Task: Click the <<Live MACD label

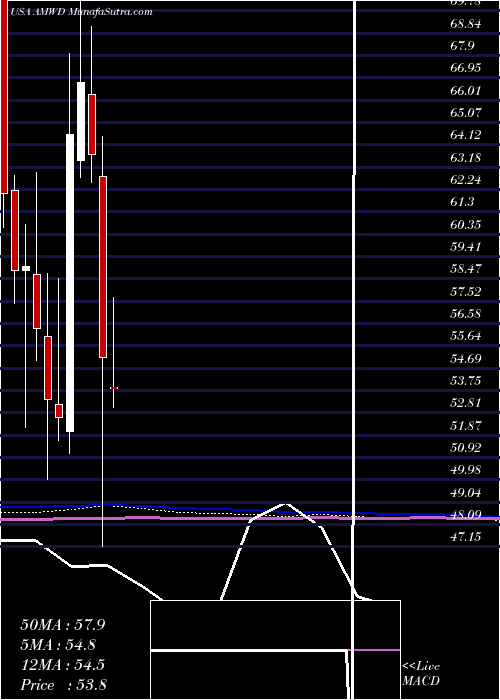Action: tap(421, 674)
